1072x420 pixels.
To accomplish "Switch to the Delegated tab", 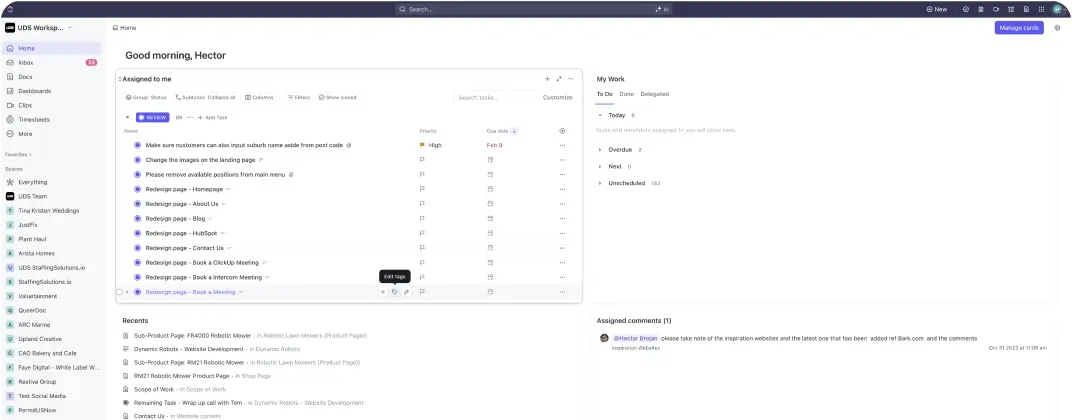I will [x=654, y=94].
